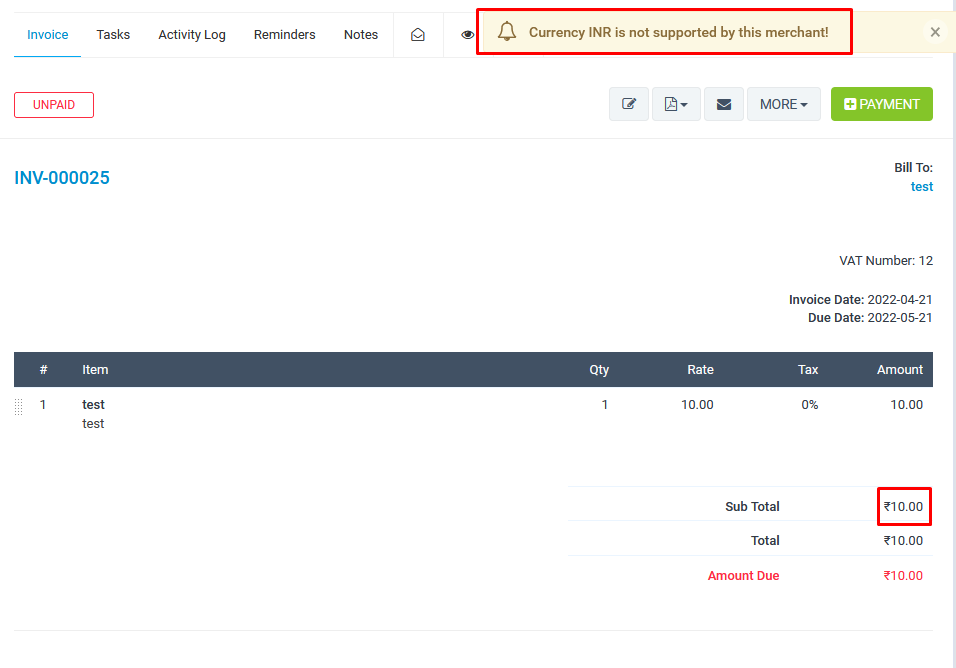Image resolution: width=956 pixels, height=668 pixels.
Task: Open the PDF export dropdown
Action: tap(676, 104)
